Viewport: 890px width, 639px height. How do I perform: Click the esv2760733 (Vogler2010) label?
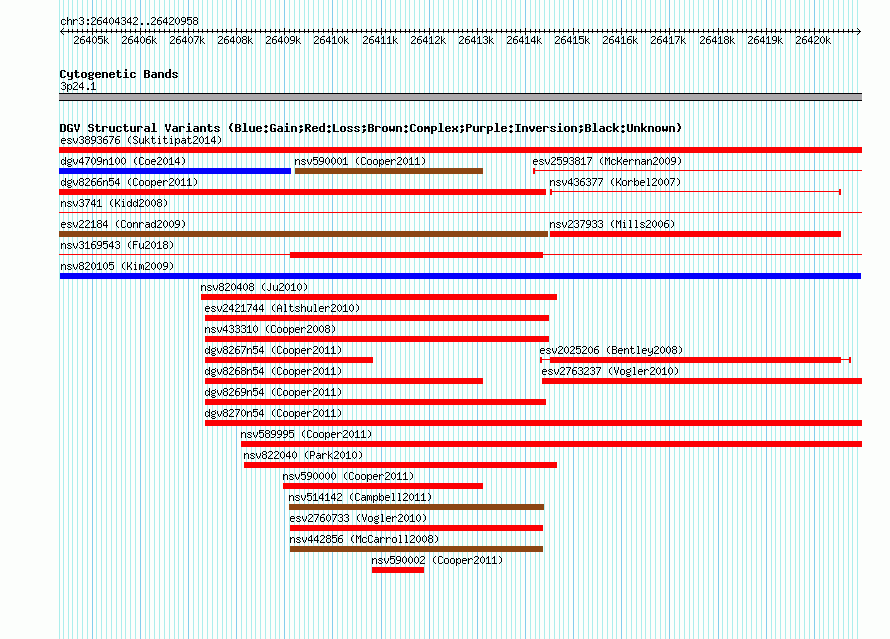click(358, 518)
